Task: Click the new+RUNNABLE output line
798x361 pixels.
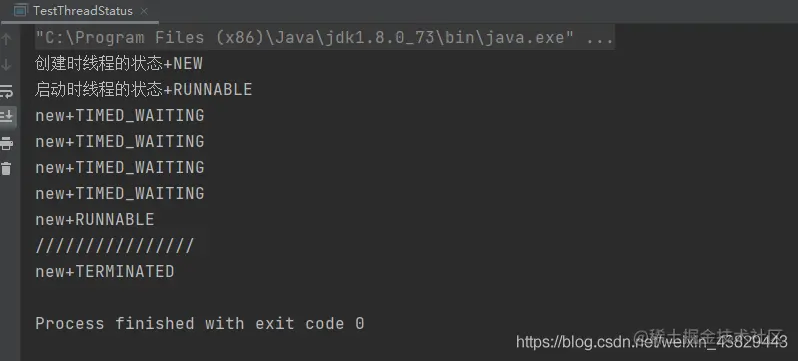Action: [95, 219]
